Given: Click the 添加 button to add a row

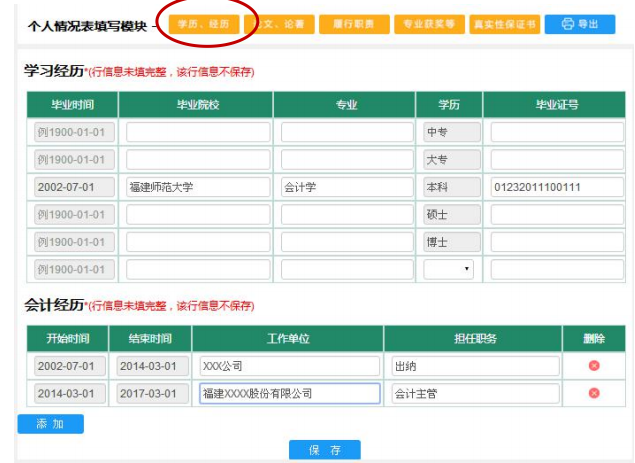Looking at the screenshot, I should coord(51,424).
